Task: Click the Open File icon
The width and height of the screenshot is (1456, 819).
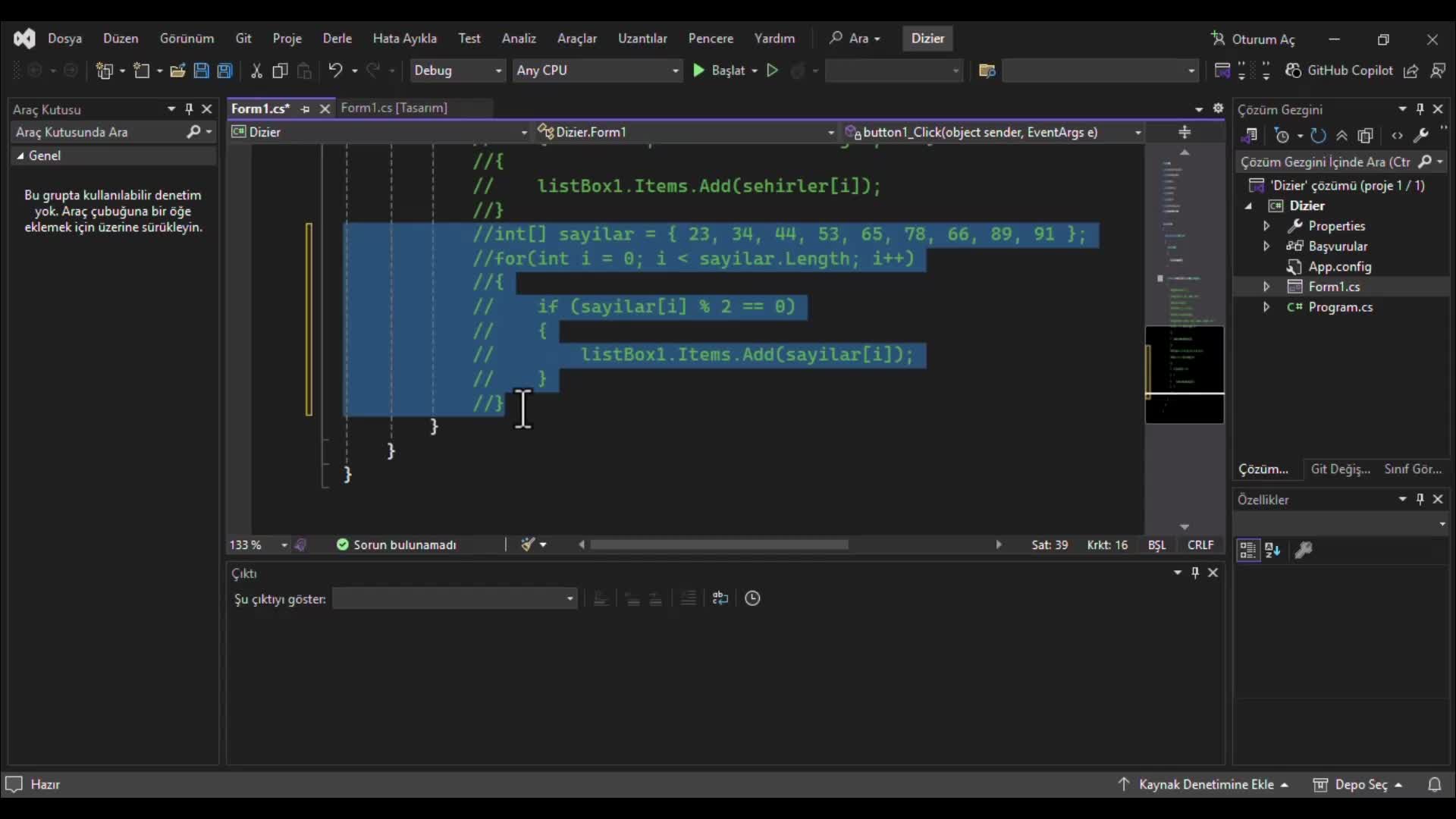Action: [177, 71]
